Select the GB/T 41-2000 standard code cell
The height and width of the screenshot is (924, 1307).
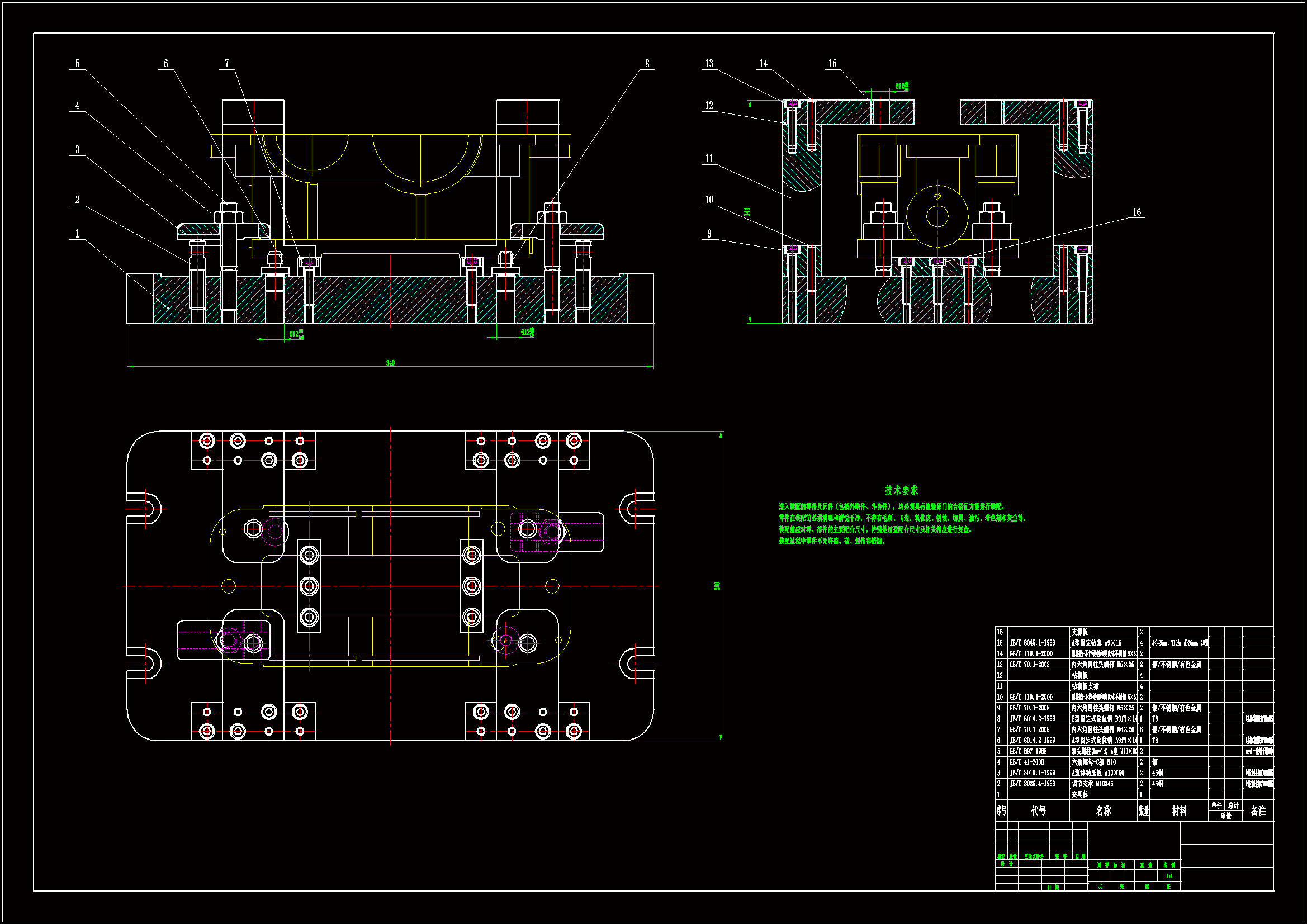[1026, 762]
